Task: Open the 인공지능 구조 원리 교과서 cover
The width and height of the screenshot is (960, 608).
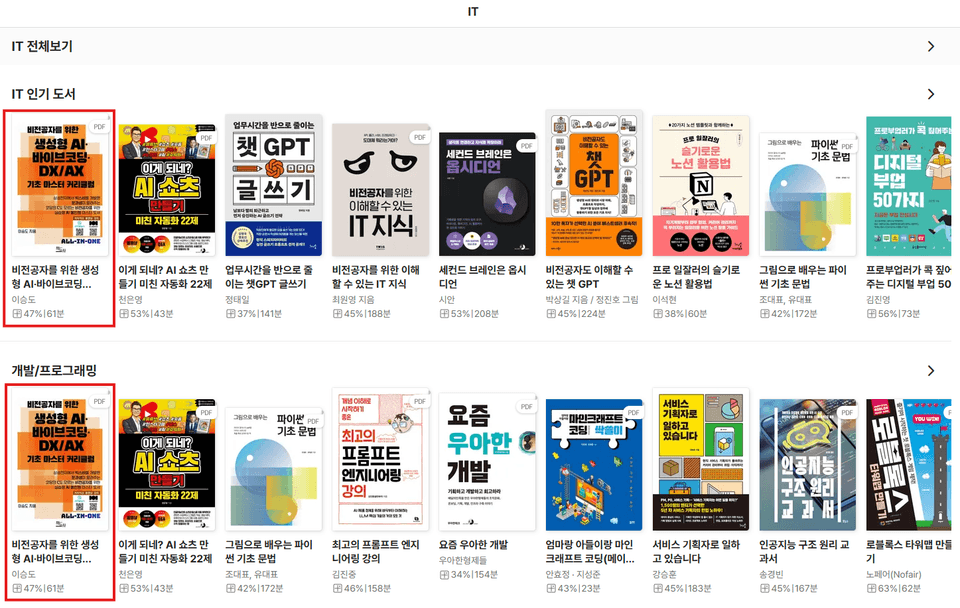Action: (x=808, y=465)
